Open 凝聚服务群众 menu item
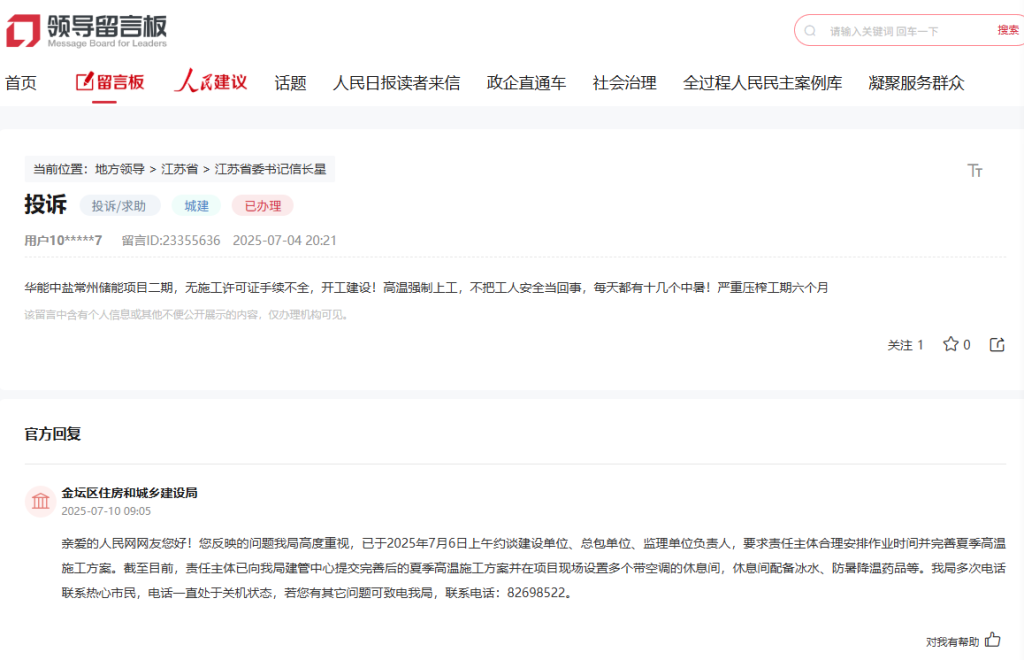 pos(916,83)
